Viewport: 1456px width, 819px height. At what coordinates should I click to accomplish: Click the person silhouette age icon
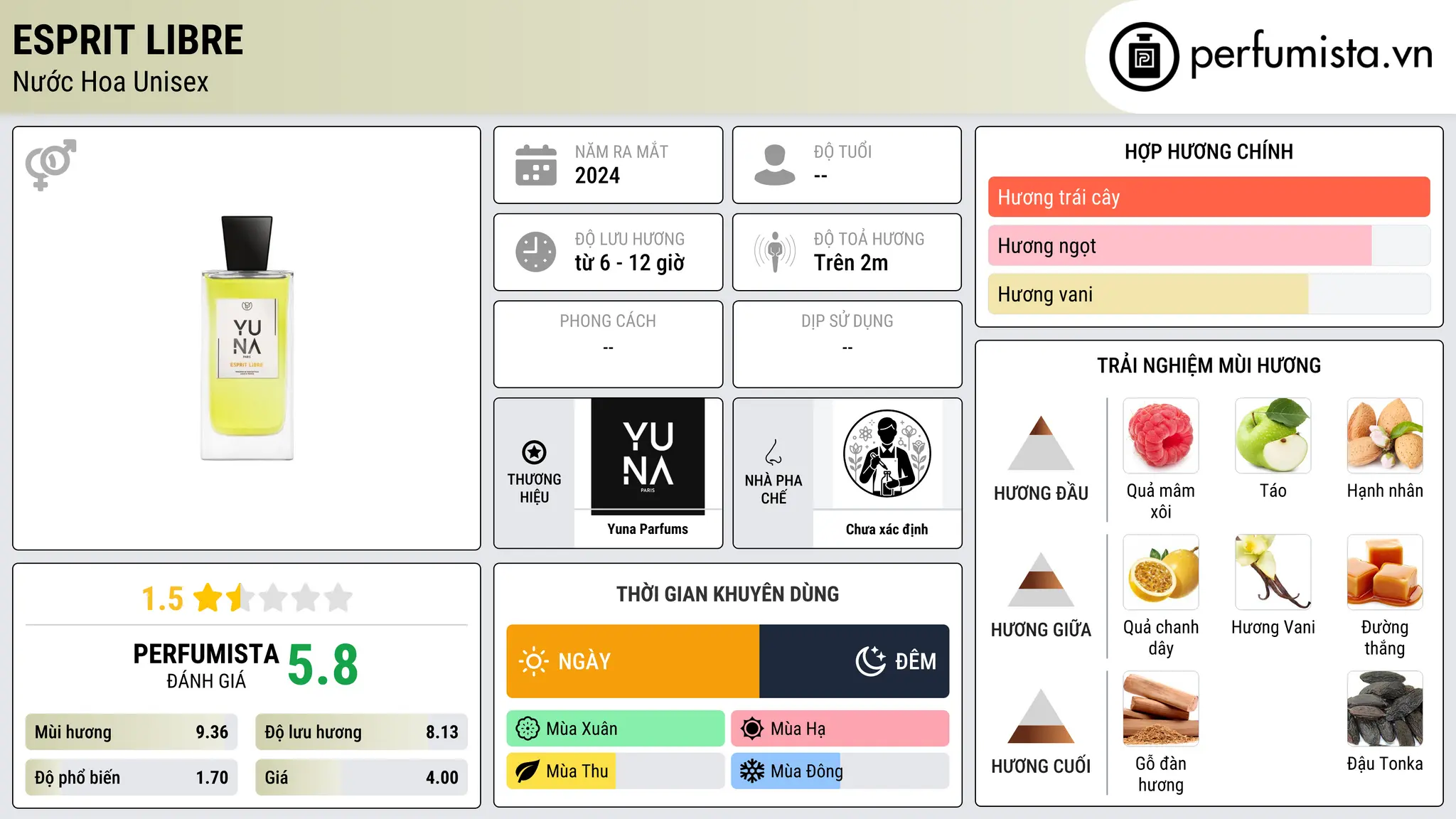tap(775, 165)
